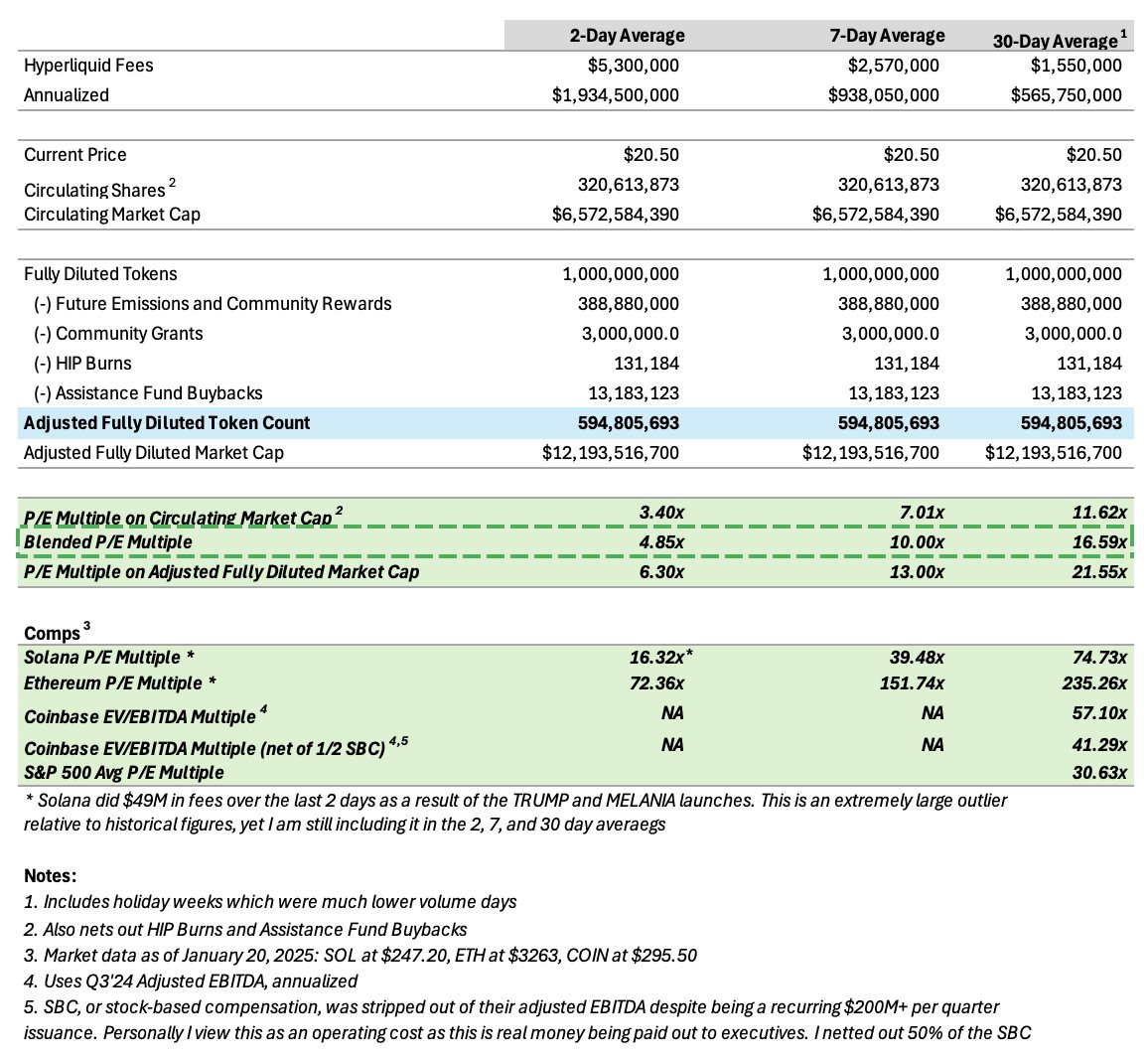Viewport: 1148px width, 1059px height.
Task: Click the "Comps" section heading
Action: (58, 631)
